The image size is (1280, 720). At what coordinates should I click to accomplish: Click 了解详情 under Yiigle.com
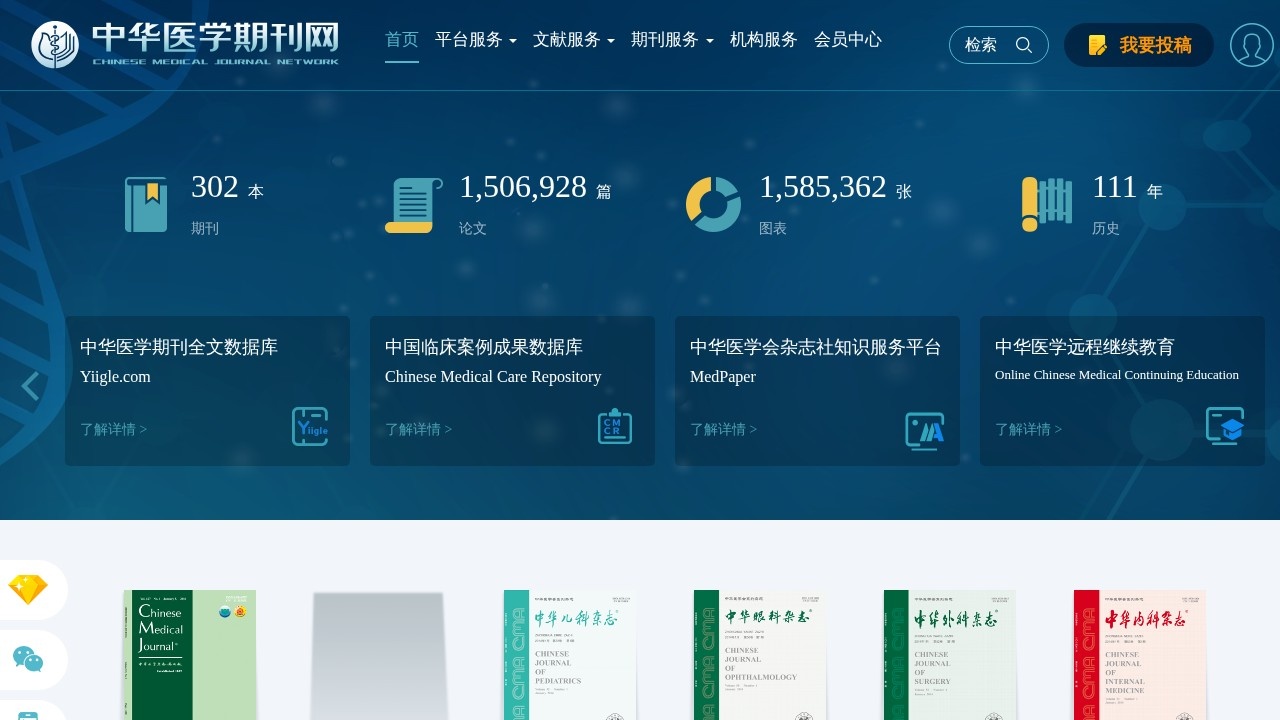pos(112,429)
